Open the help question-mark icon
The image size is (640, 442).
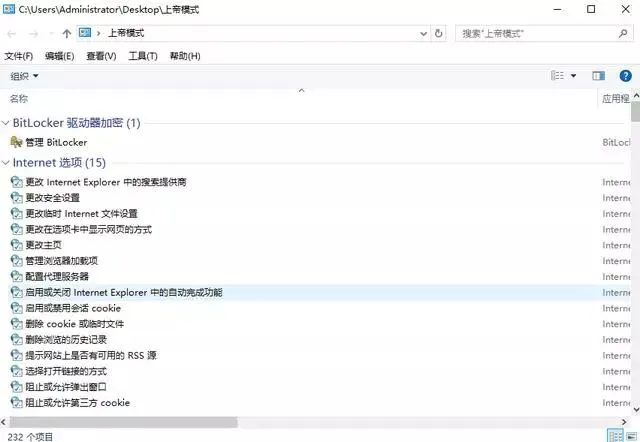coord(625,76)
